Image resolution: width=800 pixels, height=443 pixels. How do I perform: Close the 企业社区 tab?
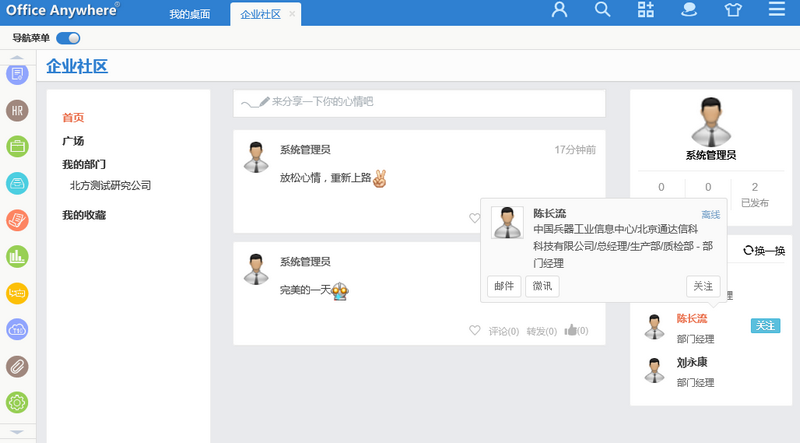tap(292, 14)
